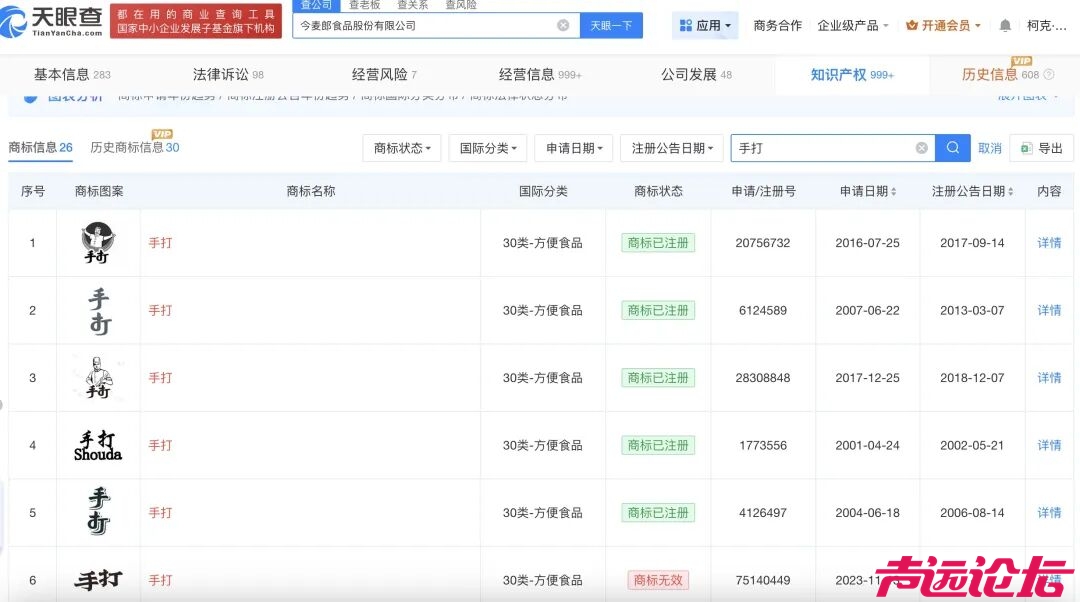Expand the 商标状态 filter dropdown

(x=402, y=148)
